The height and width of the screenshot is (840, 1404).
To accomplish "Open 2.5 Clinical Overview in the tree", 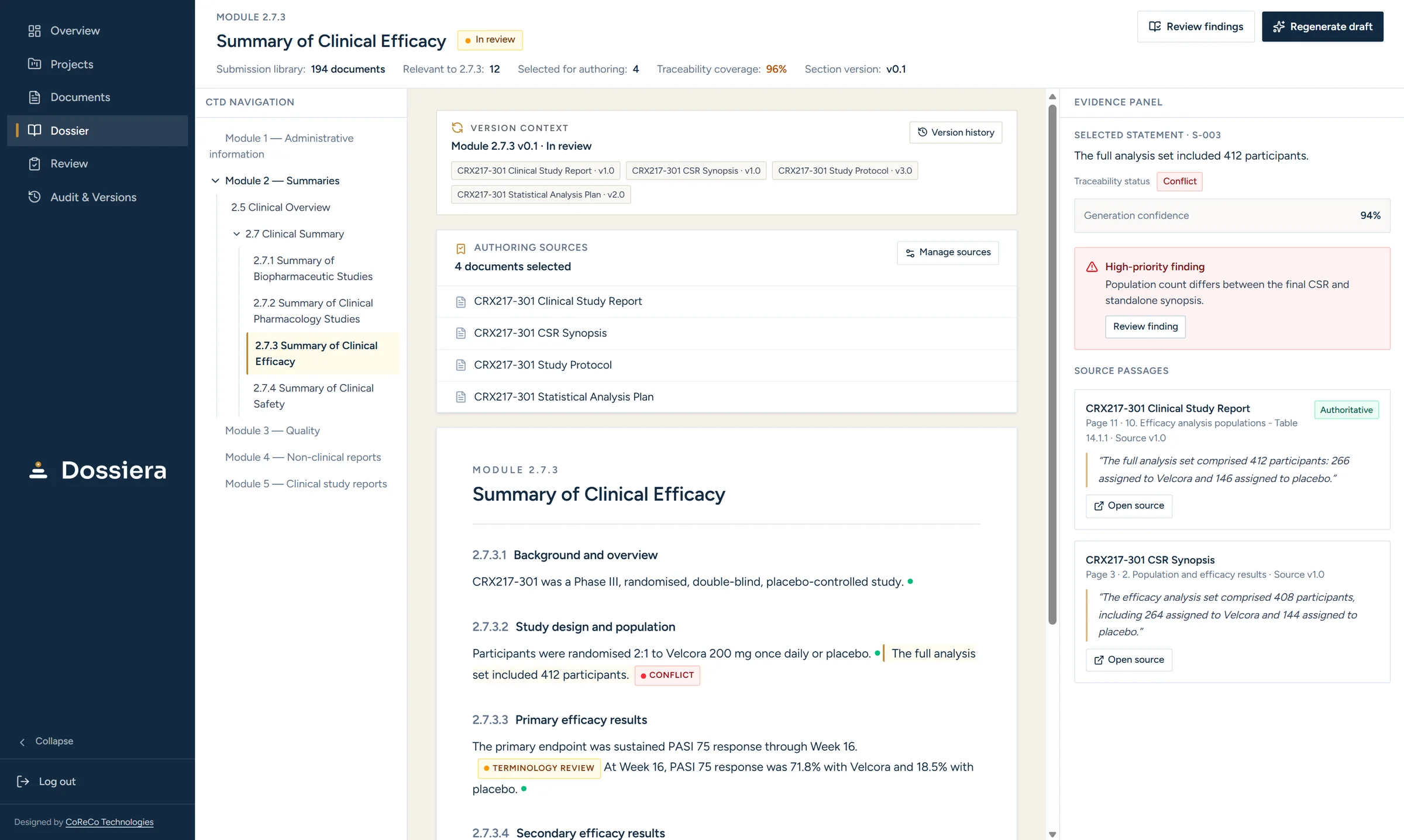I will click(280, 207).
